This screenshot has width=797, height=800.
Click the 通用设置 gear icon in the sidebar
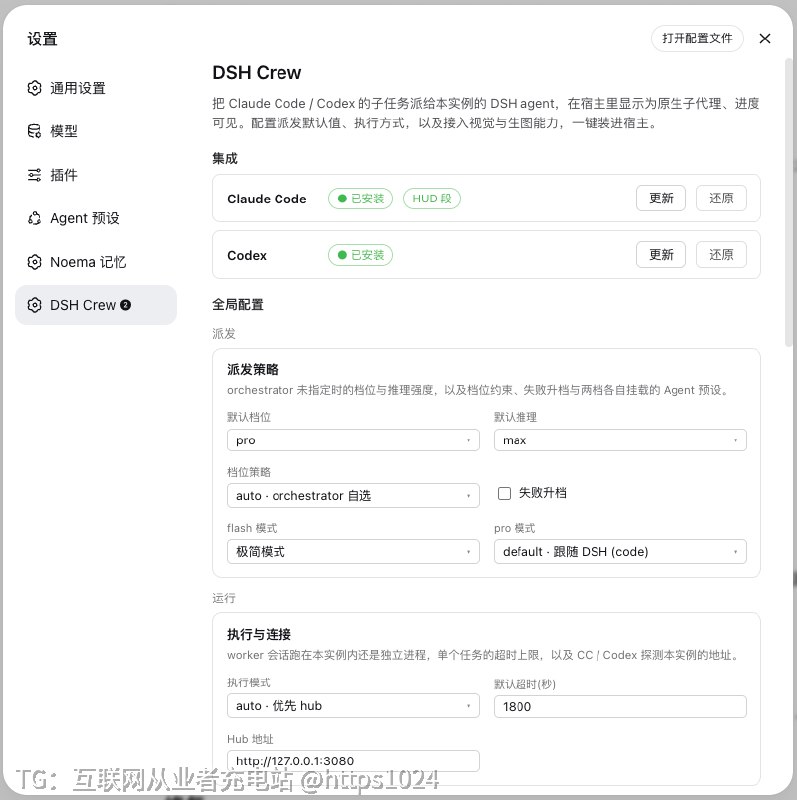34,88
